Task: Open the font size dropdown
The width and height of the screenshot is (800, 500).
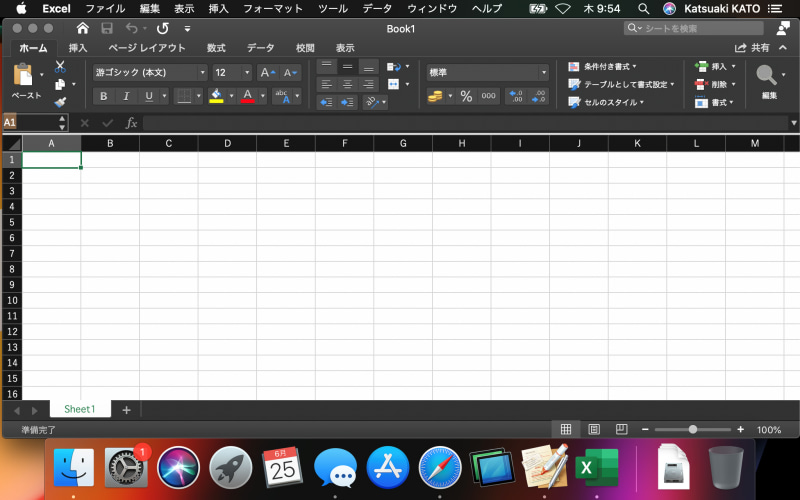Action: point(247,72)
